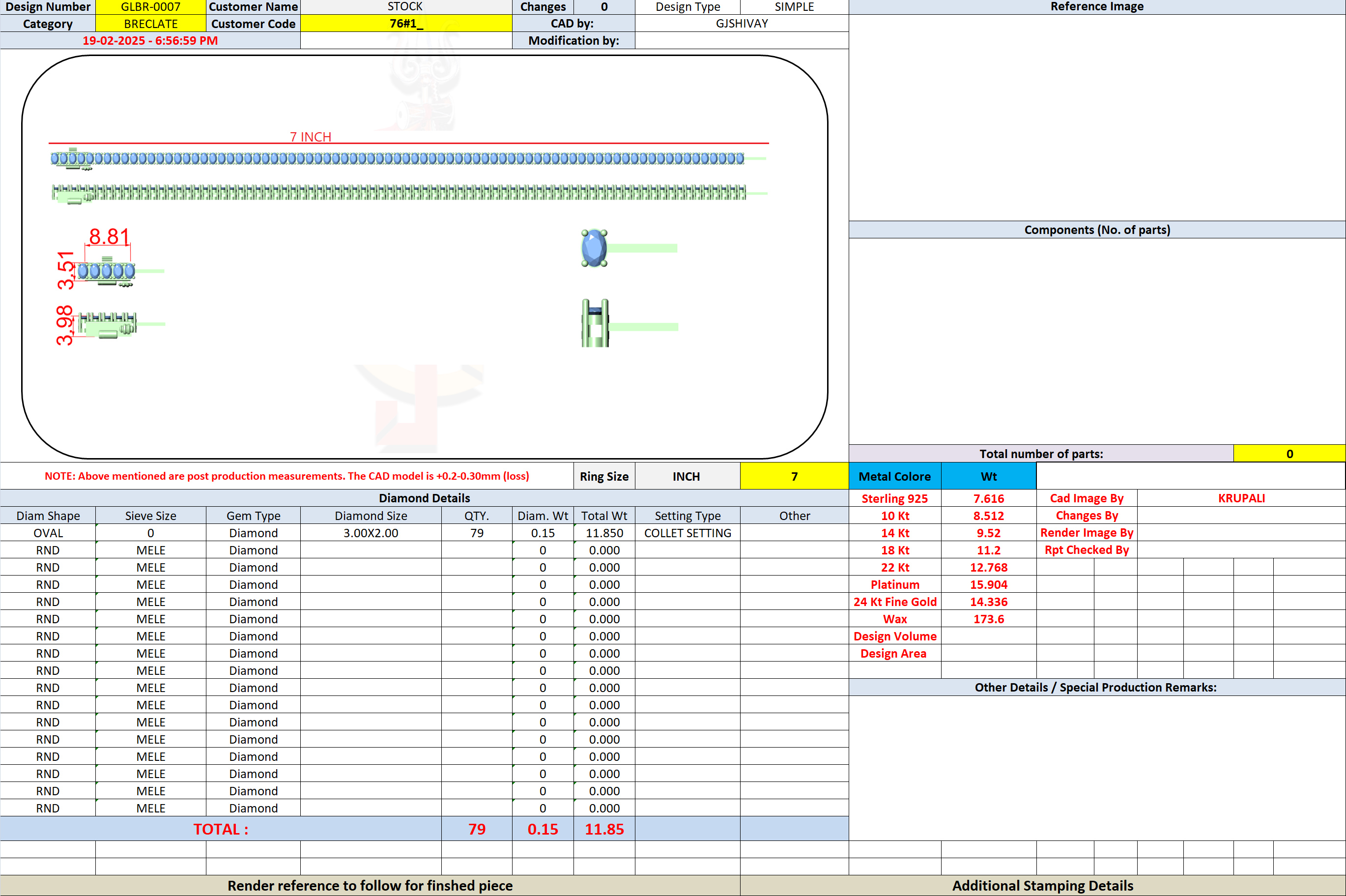
Task: Select the Changes By label
Action: 1087,516
